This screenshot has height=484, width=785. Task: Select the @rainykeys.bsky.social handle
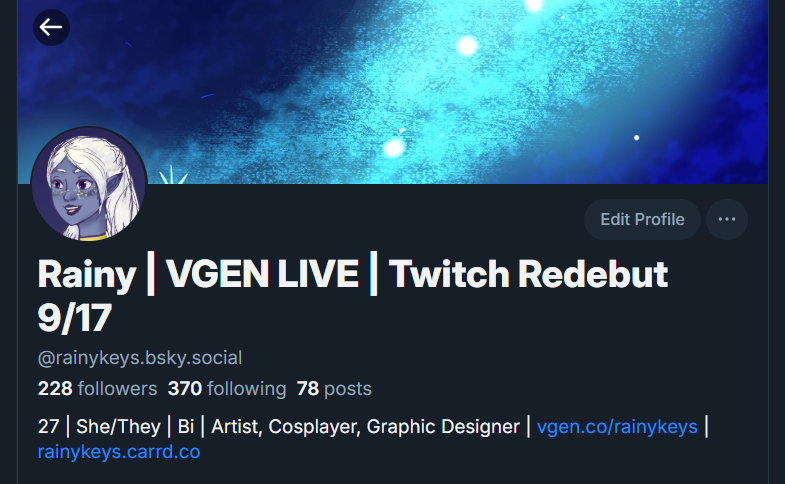pyautogui.click(x=140, y=358)
